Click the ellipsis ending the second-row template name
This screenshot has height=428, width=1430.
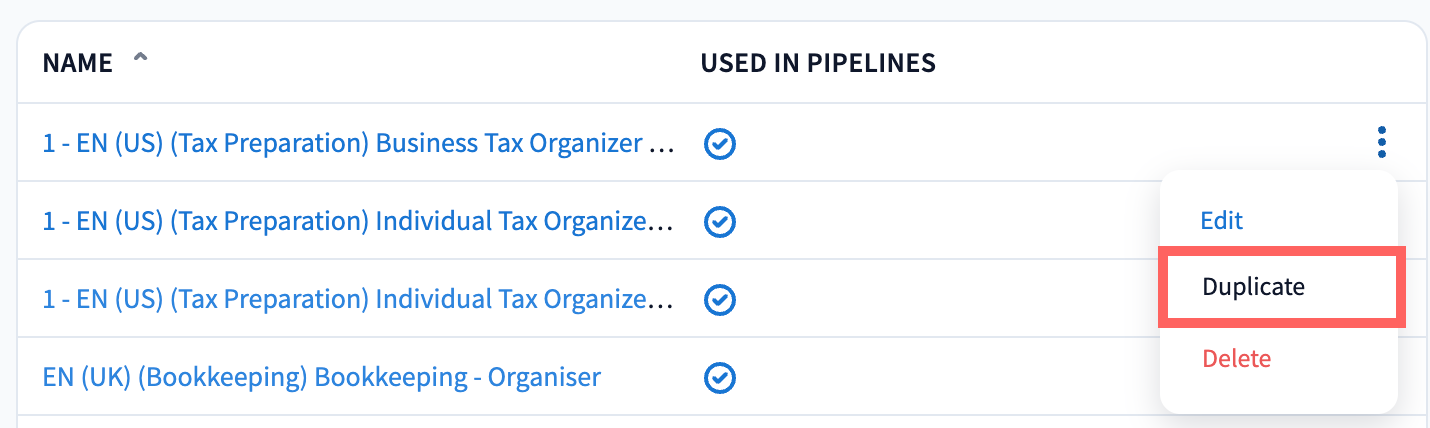click(662, 224)
